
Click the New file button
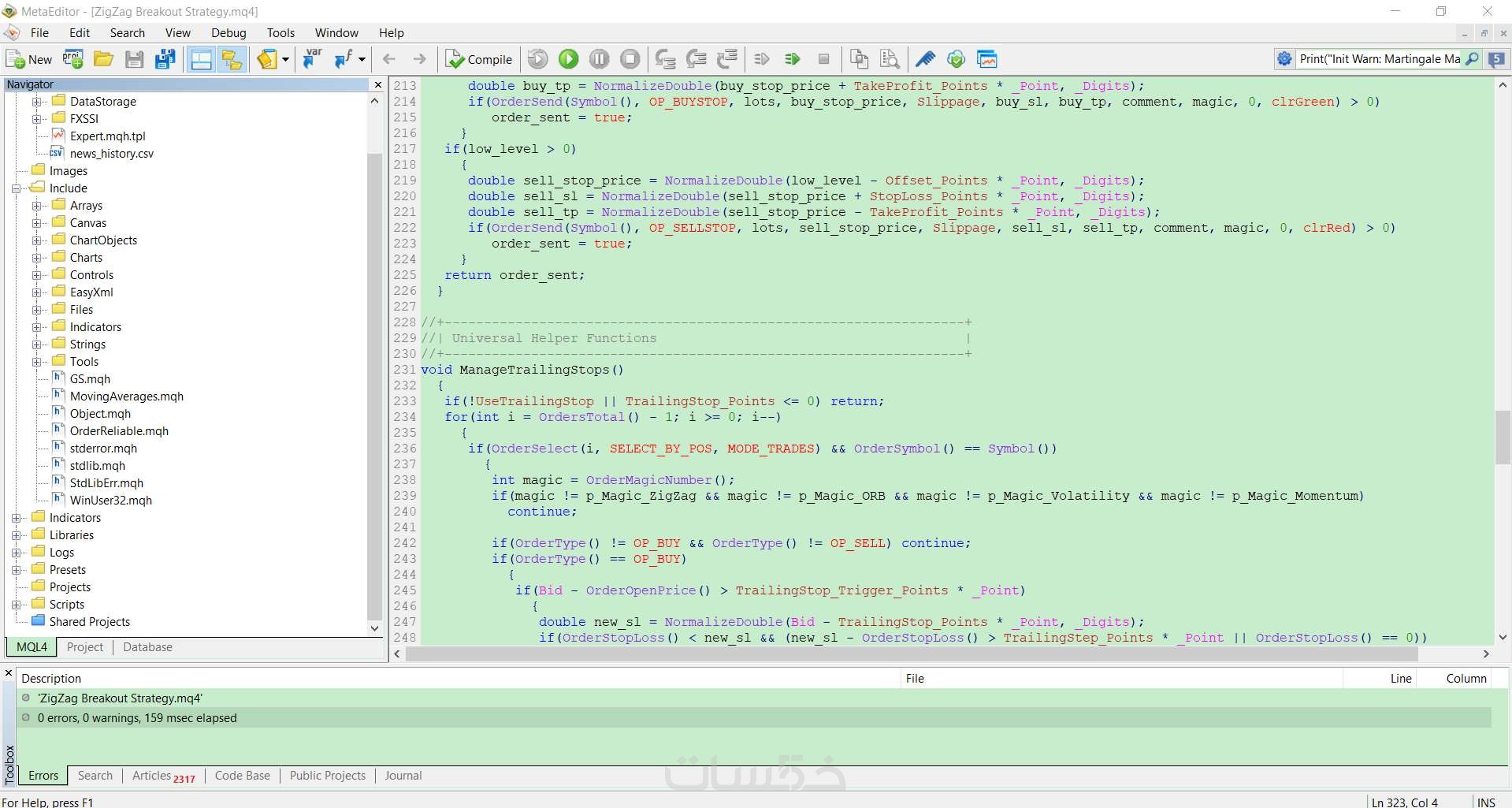(x=29, y=59)
